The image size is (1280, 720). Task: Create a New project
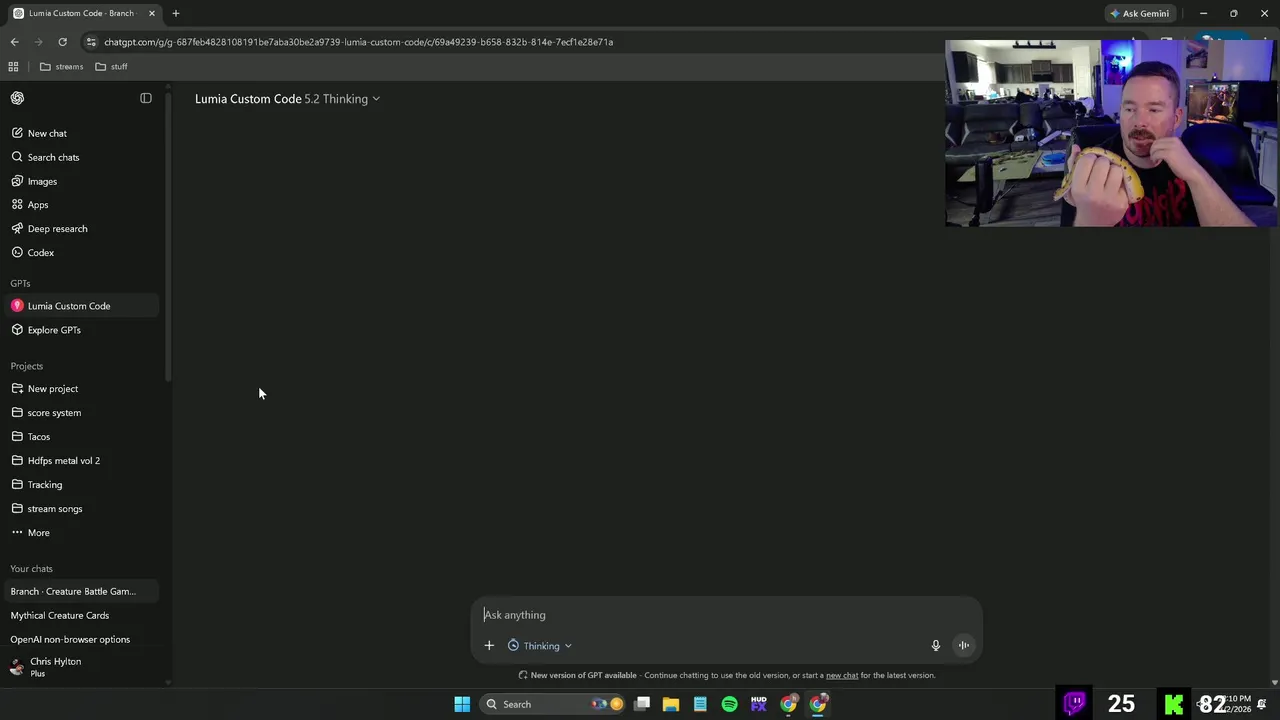pyautogui.click(x=80, y=389)
